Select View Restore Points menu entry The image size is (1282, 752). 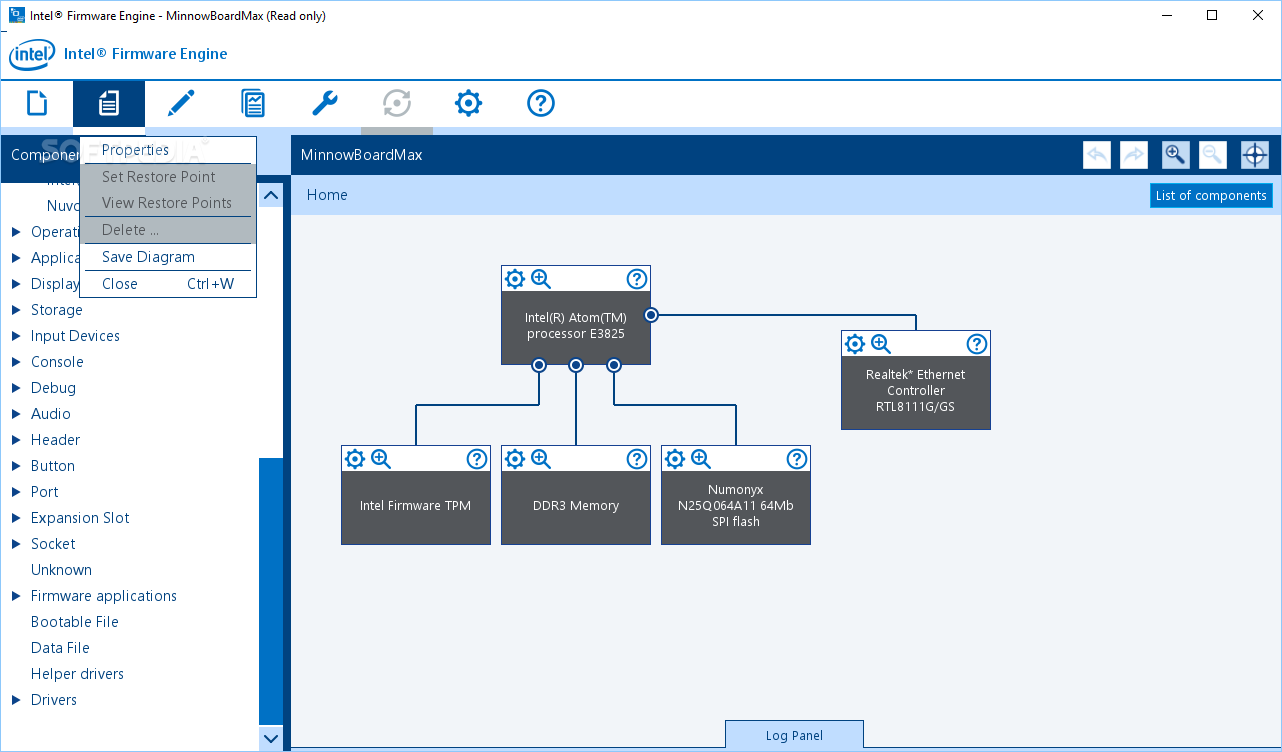[168, 203]
